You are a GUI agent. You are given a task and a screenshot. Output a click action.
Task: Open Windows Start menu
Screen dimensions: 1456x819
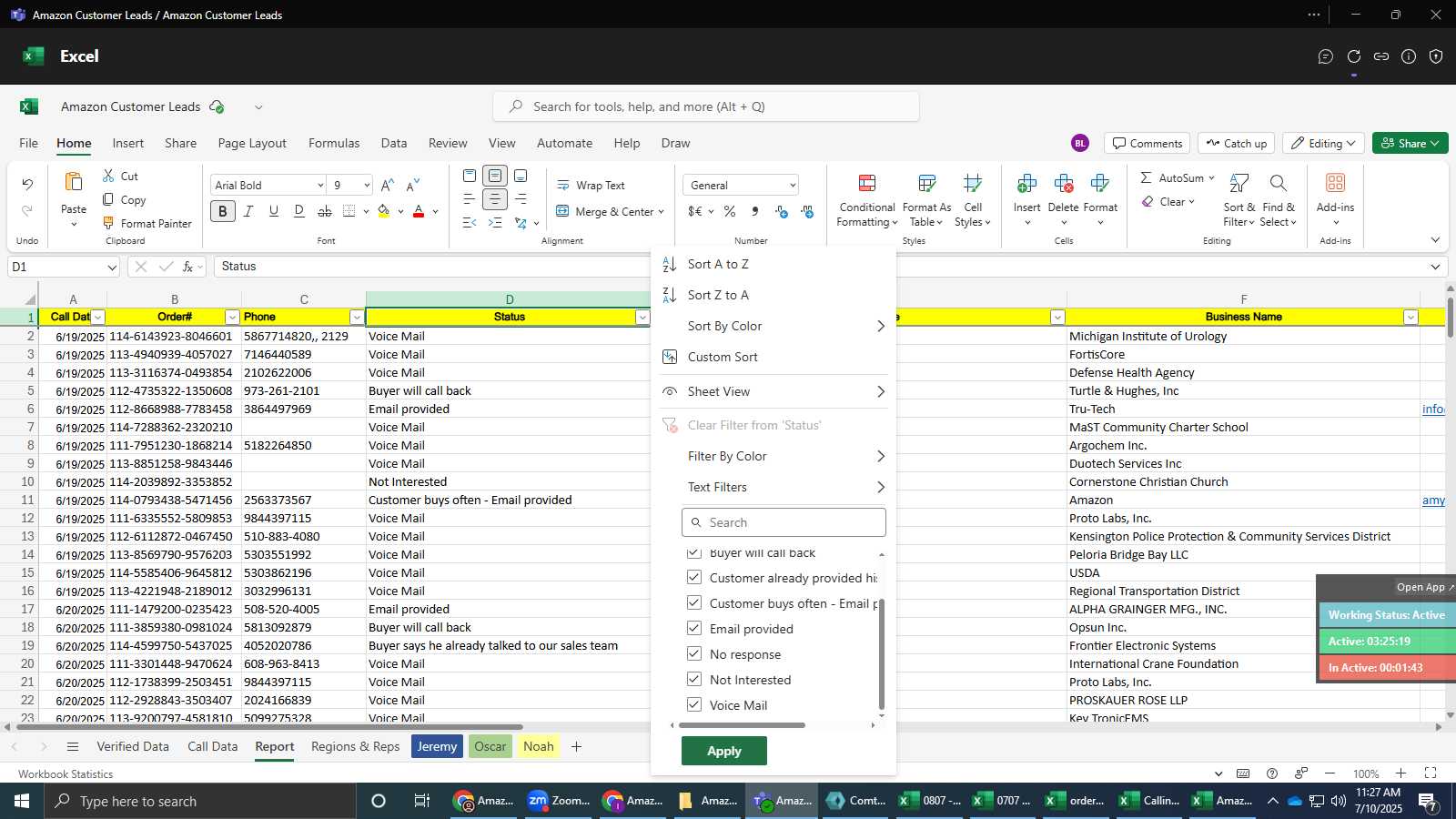(22, 801)
